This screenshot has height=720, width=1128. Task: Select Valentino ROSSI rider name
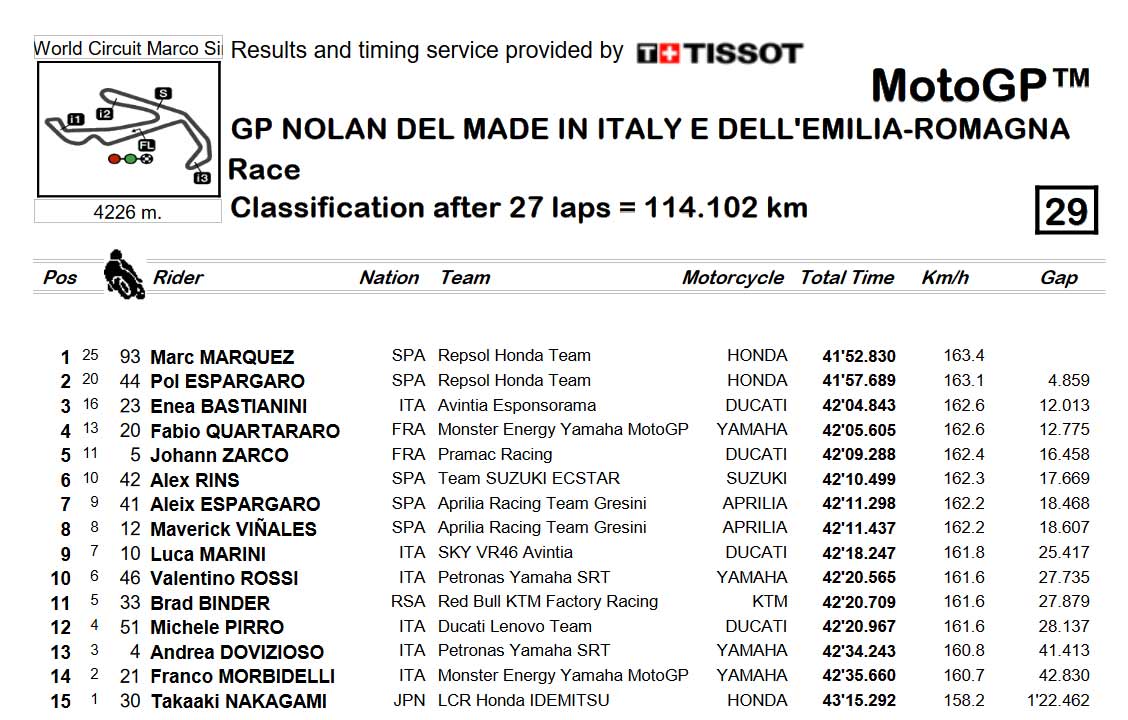[x=224, y=578]
